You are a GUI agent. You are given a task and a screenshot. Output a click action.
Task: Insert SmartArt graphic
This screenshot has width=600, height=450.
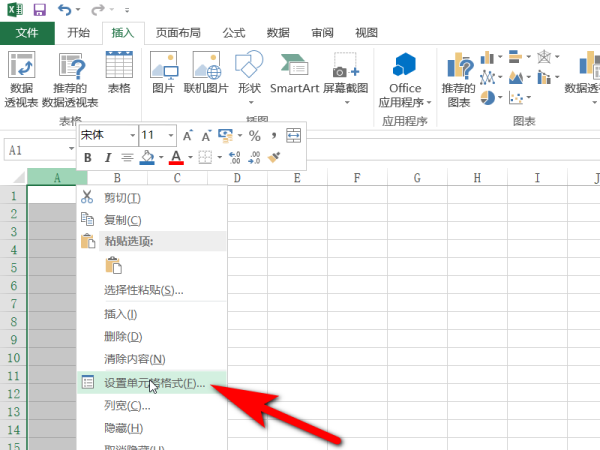point(294,73)
